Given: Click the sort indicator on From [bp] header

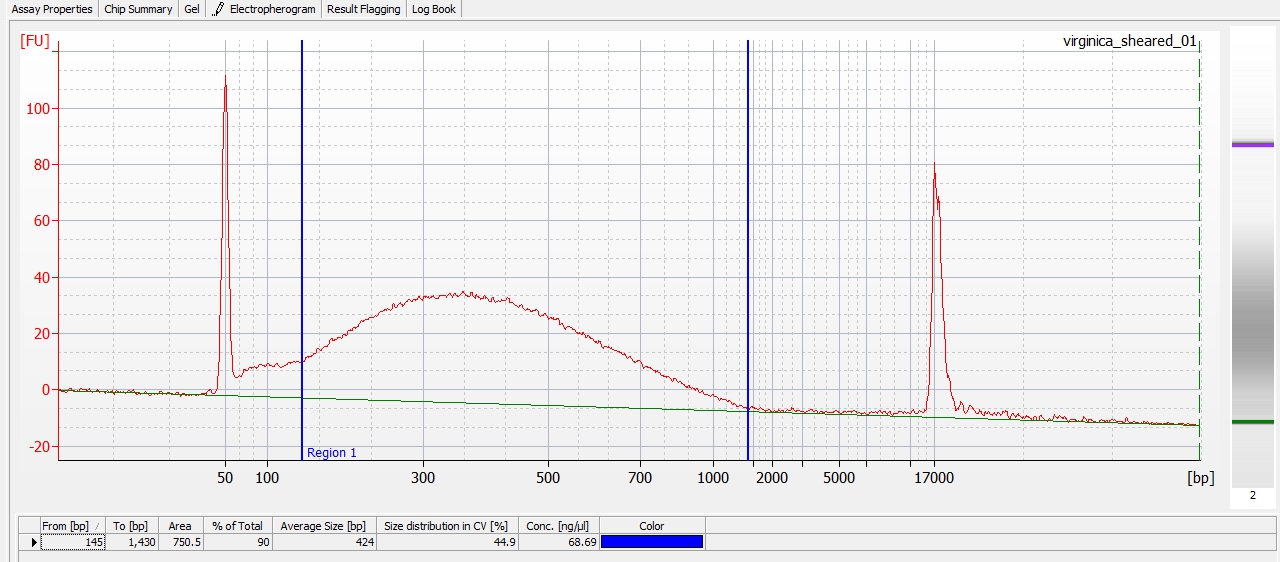Looking at the screenshot, I should coord(97,527).
